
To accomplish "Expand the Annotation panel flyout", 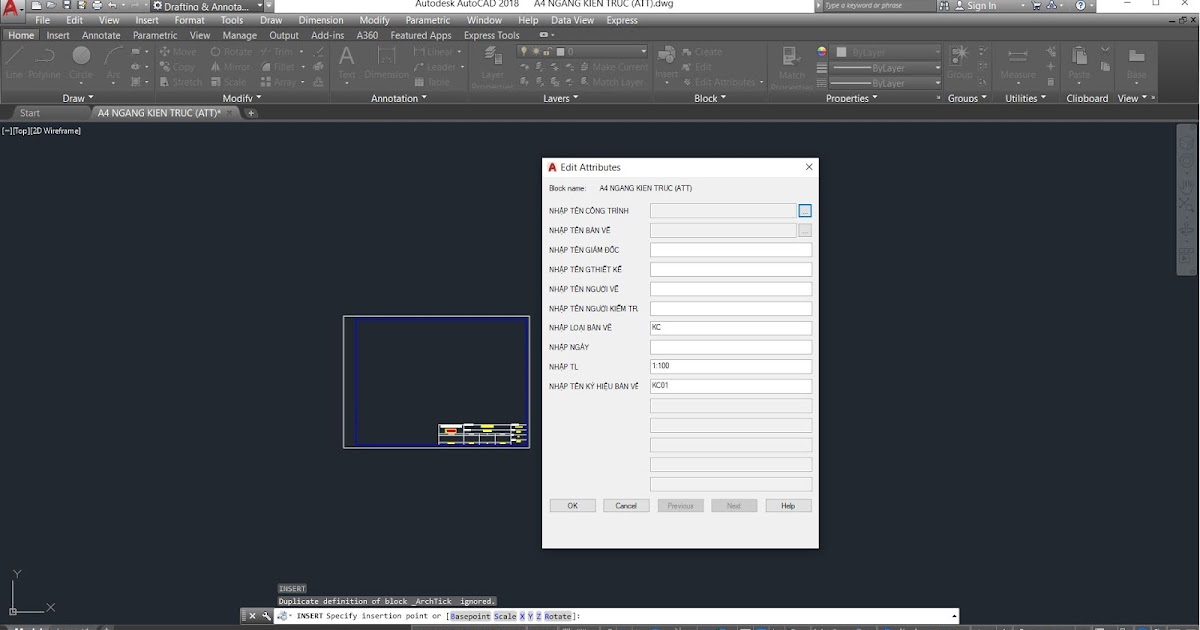I will [398, 98].
